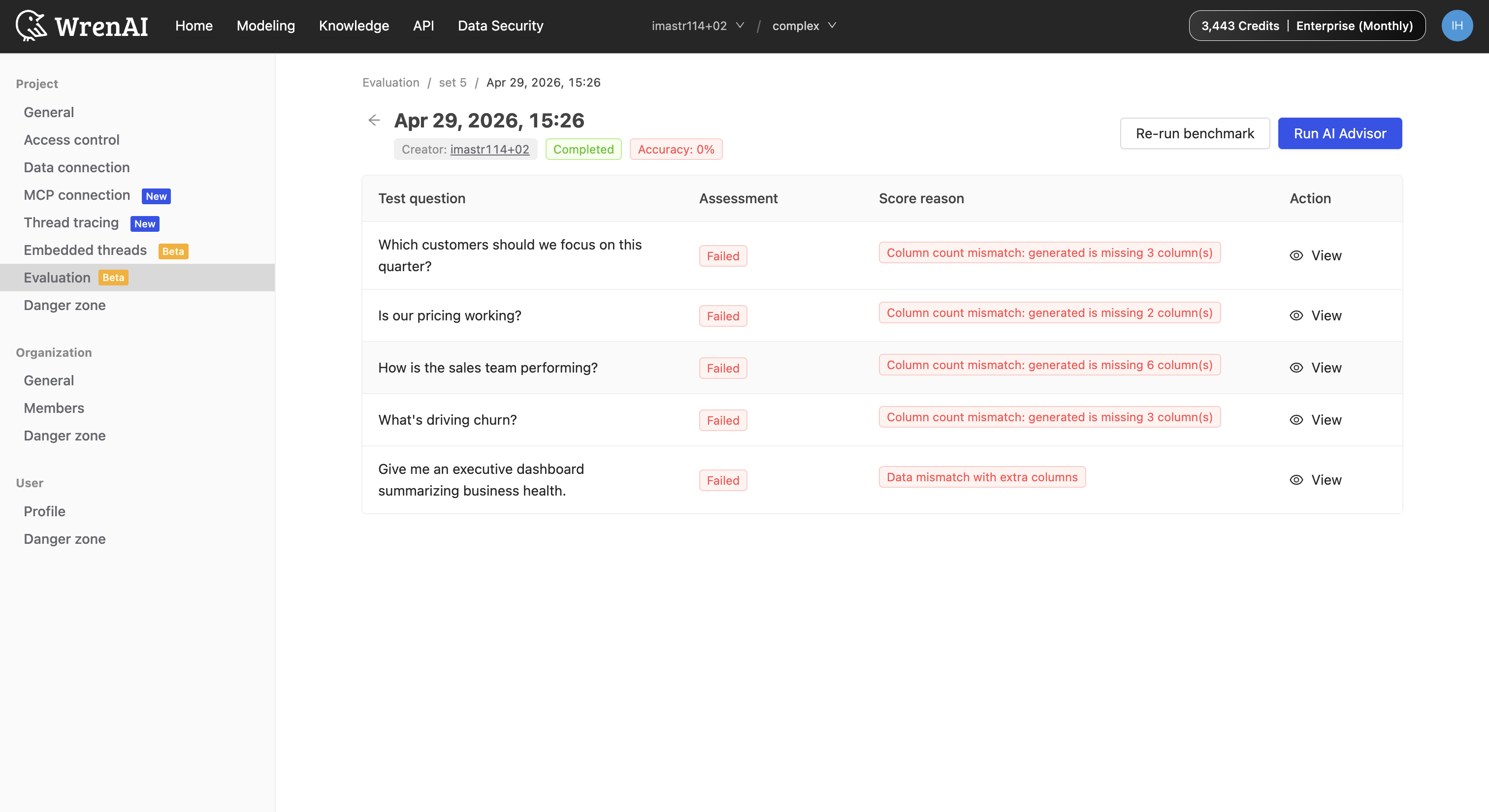The width and height of the screenshot is (1489, 812).
Task: Click eye icon for 'Is our pricing working?' row
Action: tap(1296, 315)
